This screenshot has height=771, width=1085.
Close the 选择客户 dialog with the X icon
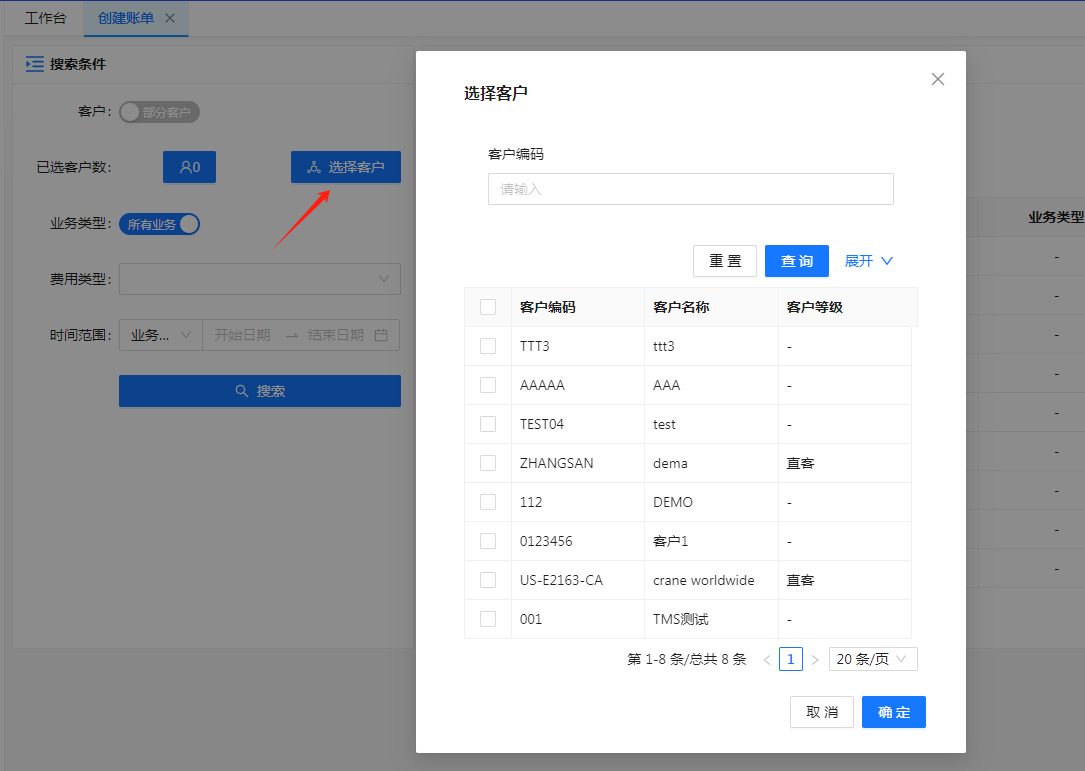938,79
